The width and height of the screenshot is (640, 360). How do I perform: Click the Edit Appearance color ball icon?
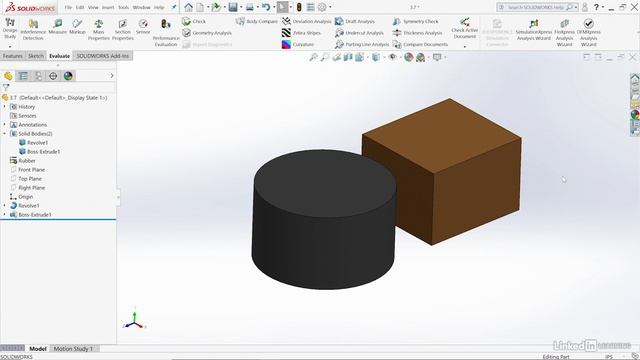point(409,57)
